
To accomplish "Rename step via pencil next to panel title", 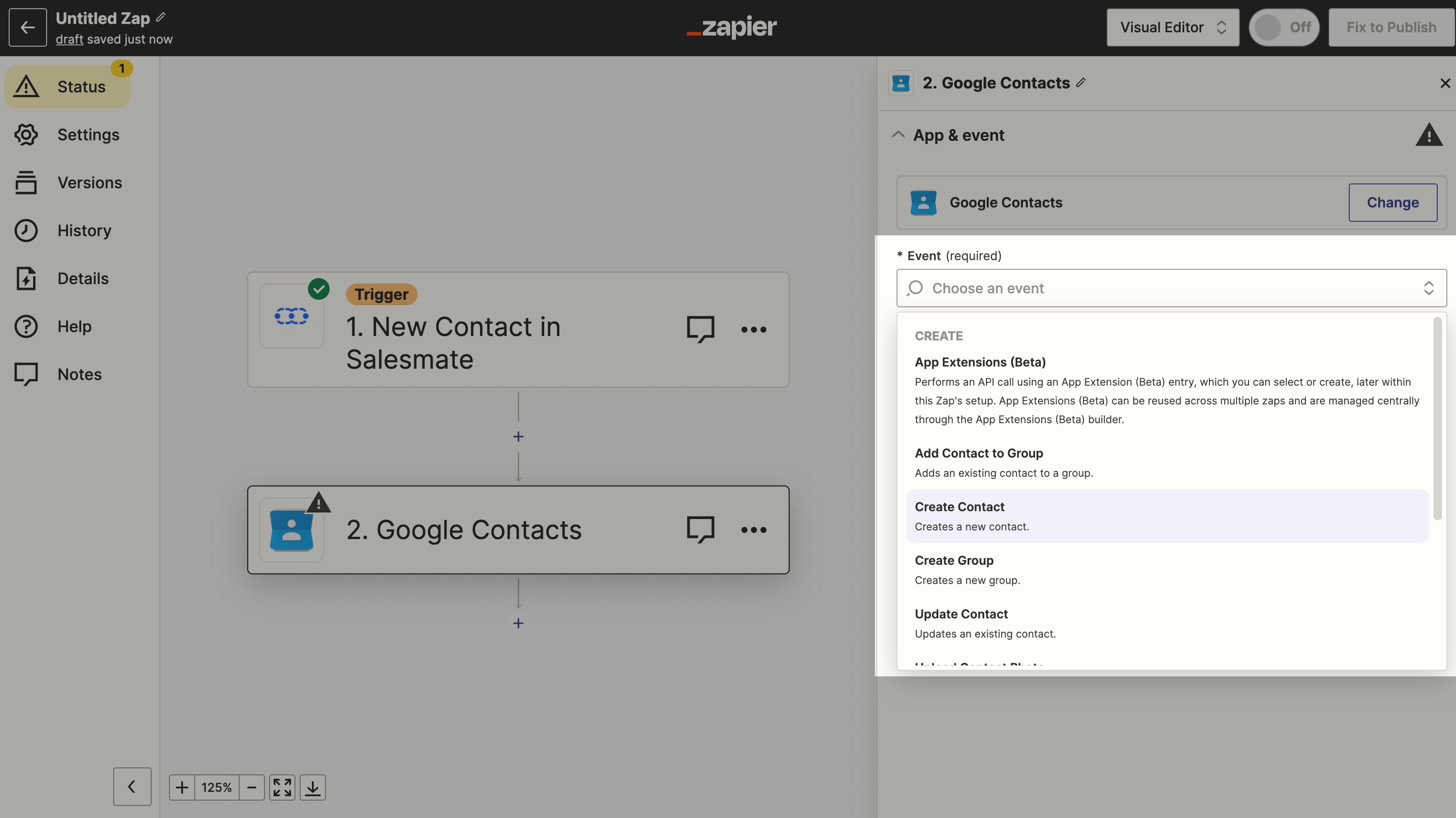I will pyautogui.click(x=1081, y=82).
